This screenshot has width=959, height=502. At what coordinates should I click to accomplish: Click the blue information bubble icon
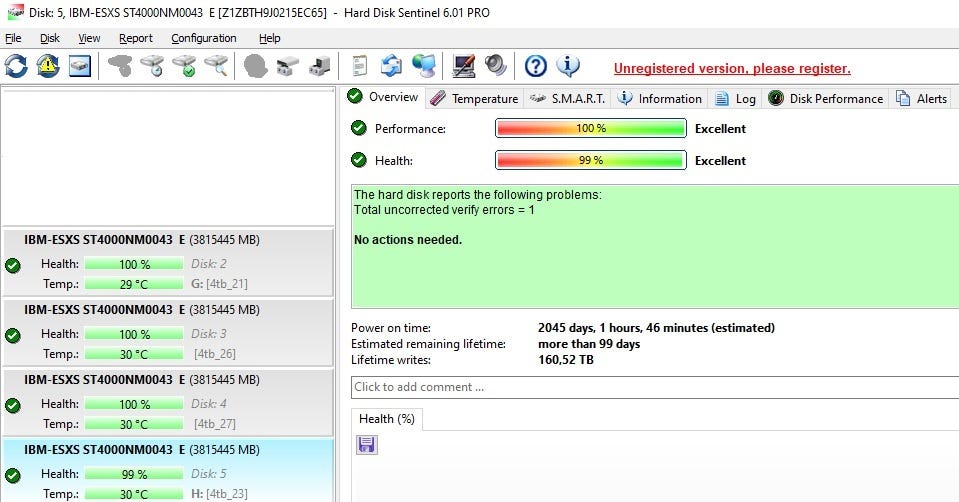click(568, 65)
